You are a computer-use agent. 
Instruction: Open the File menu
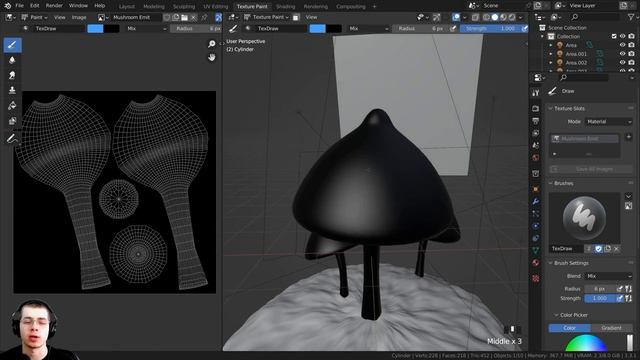tap(19, 6)
